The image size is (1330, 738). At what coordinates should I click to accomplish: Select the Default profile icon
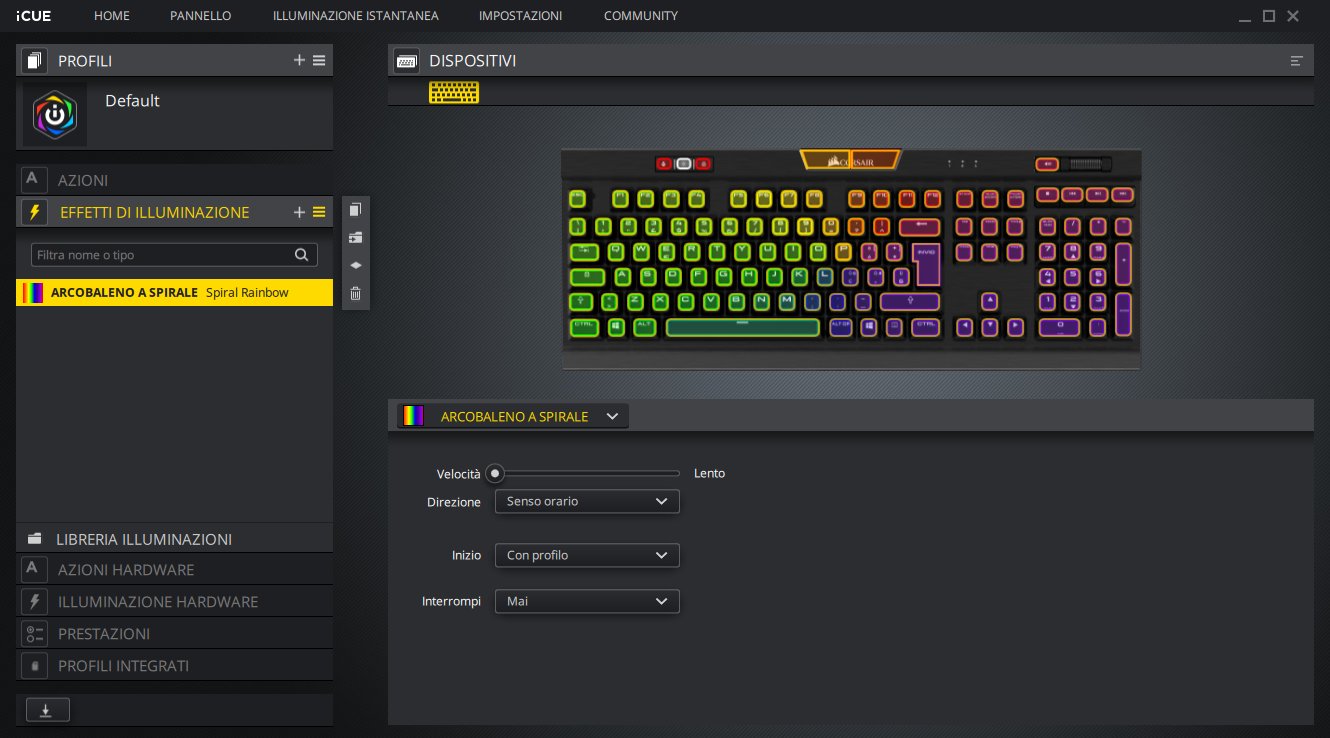[x=55, y=115]
